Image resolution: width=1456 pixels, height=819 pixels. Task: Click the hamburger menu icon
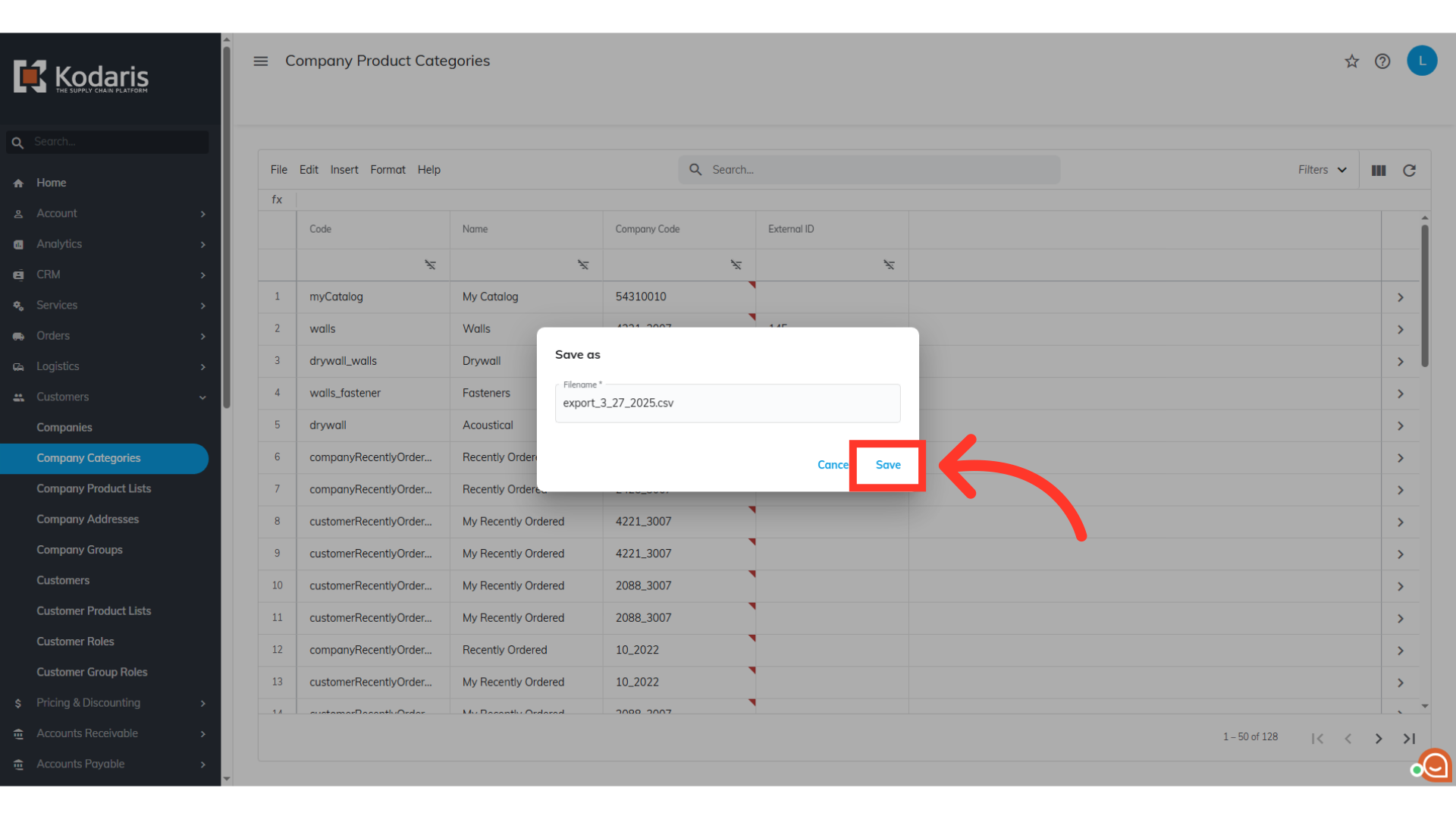(x=261, y=61)
